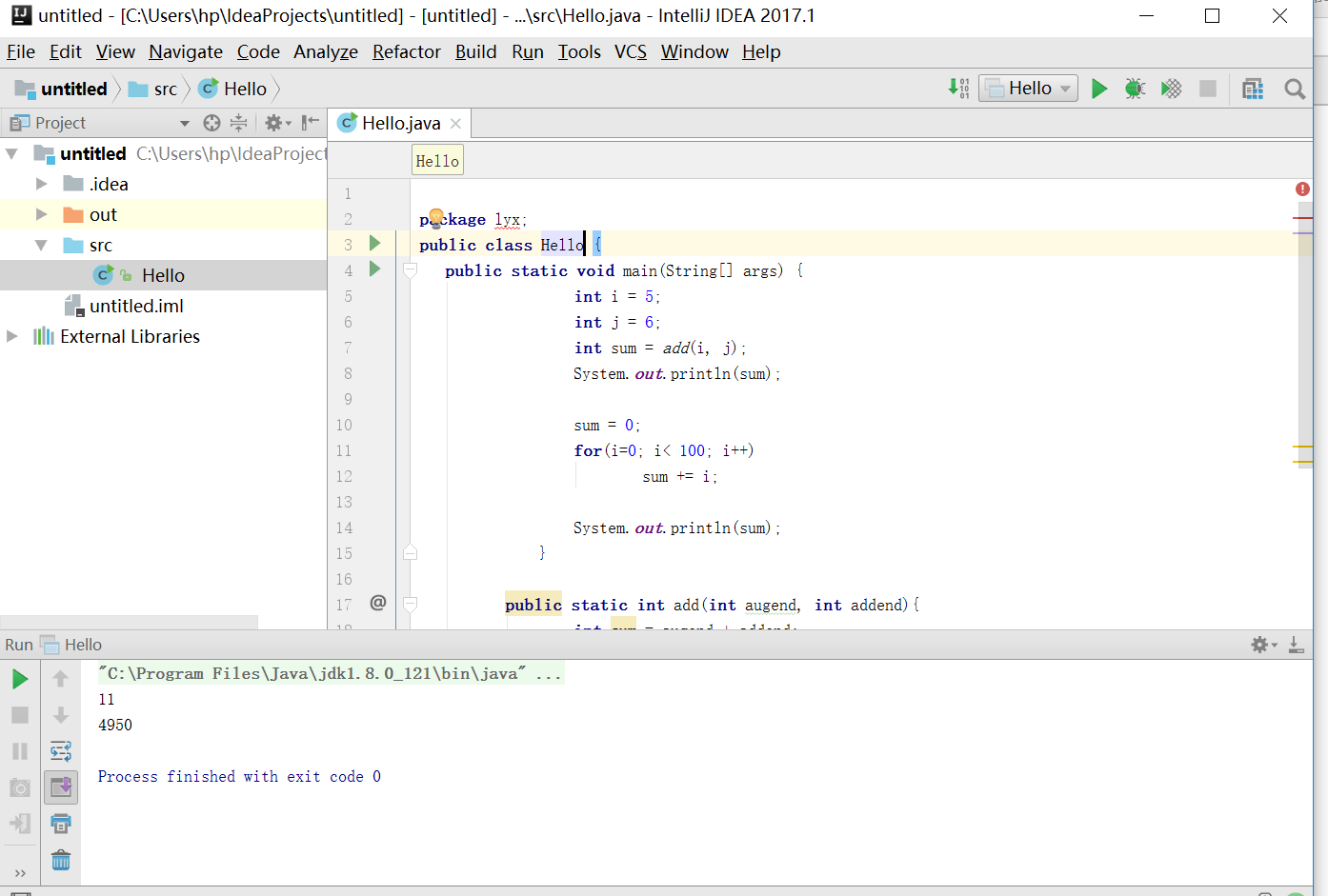Viewport: 1328px width, 896px height.
Task: Run Hello with the toolbar play icon
Action: click(x=1099, y=89)
